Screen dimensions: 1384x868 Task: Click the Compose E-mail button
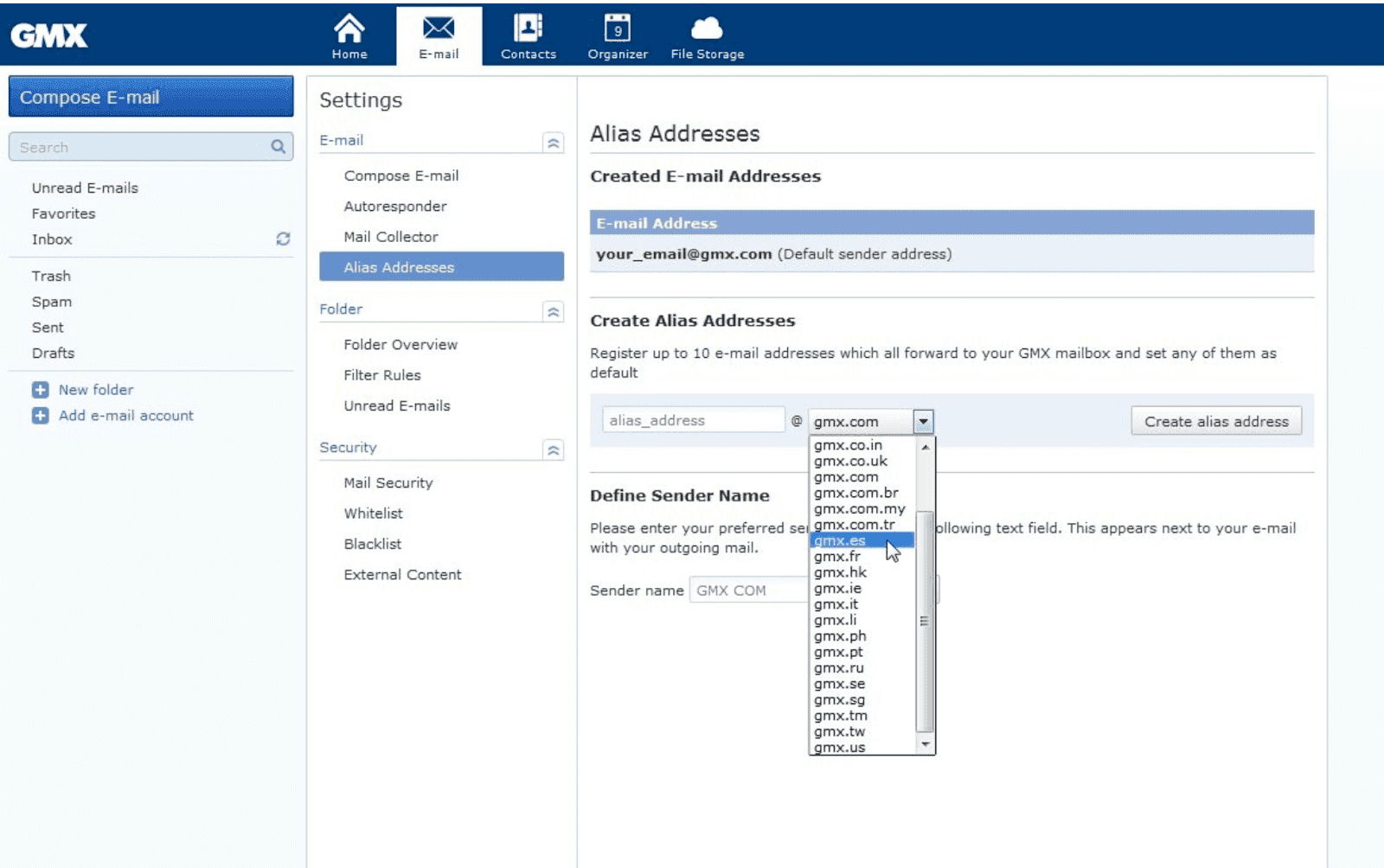[151, 97]
